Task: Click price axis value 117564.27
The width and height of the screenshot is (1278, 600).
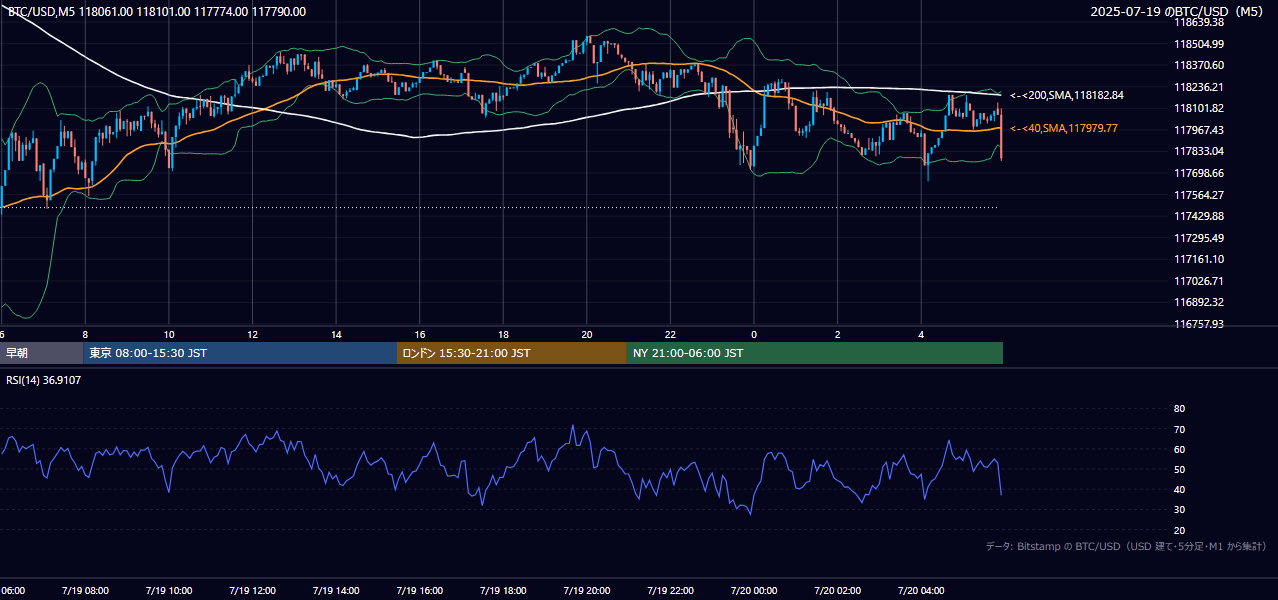Action: [x=1200, y=195]
